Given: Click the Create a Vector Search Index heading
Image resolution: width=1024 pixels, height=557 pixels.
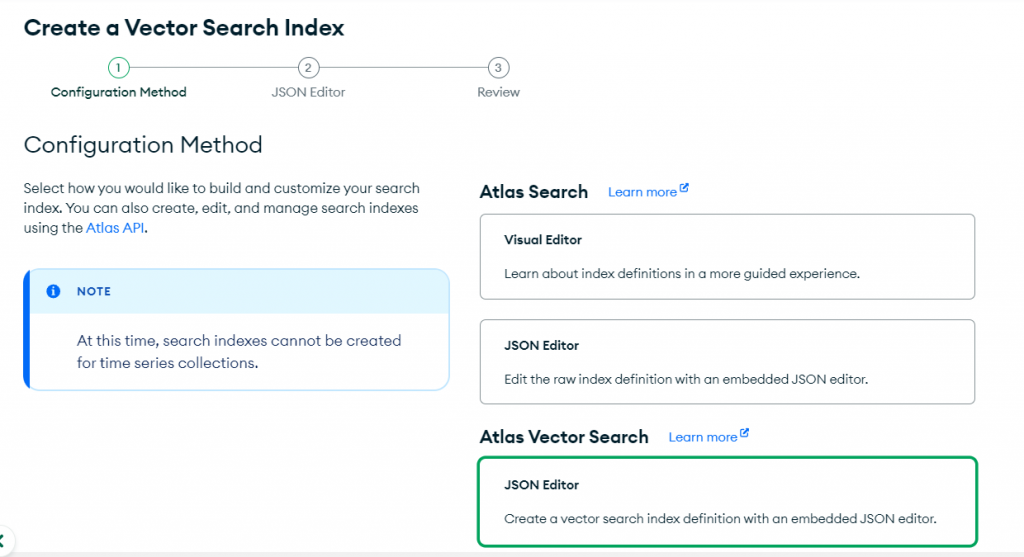Looking at the screenshot, I should pos(184,28).
